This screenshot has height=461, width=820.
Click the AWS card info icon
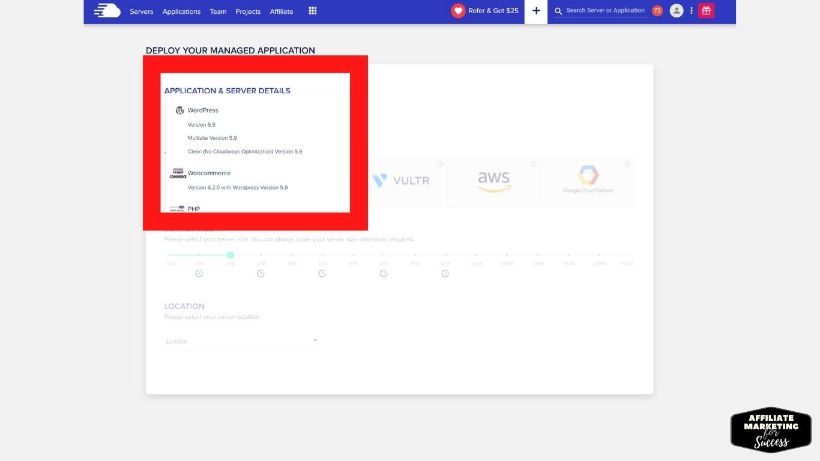pyautogui.click(x=533, y=164)
